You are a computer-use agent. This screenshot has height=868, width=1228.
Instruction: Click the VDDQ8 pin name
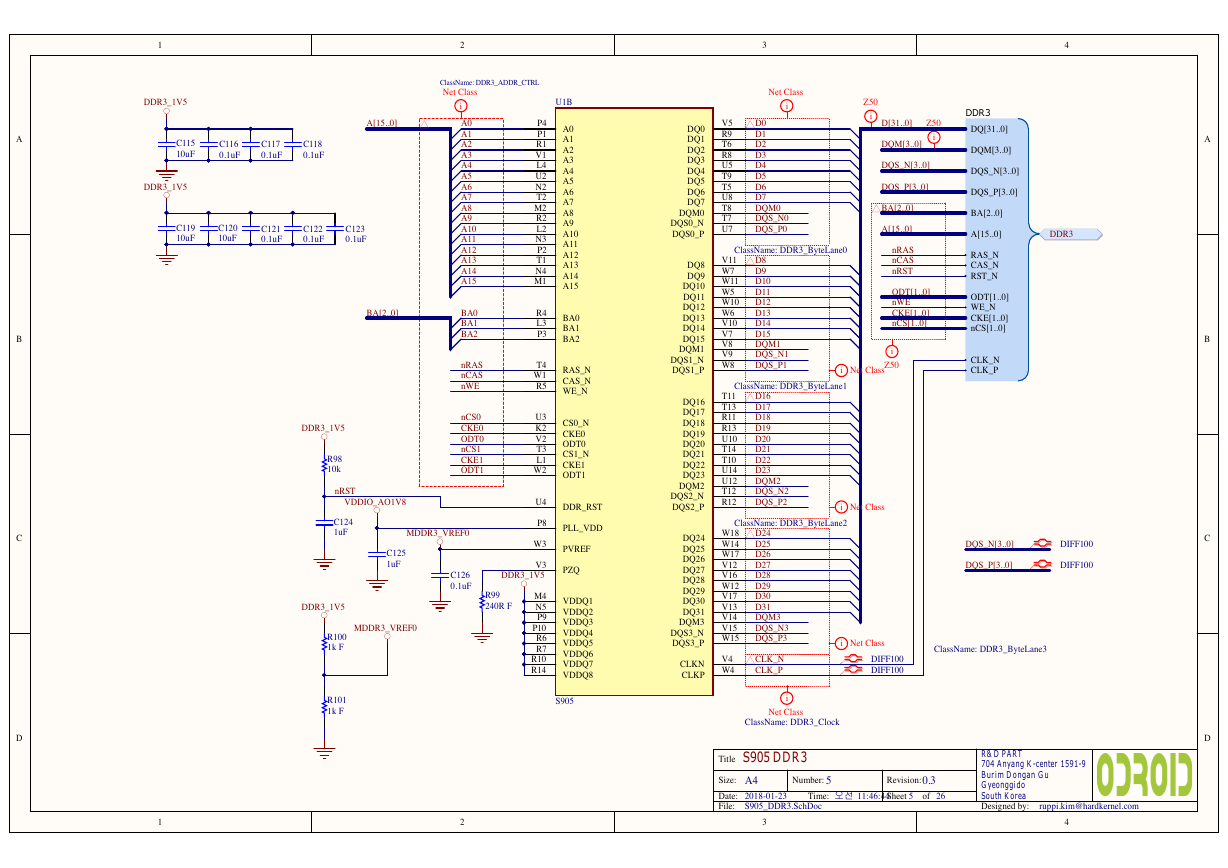578,675
